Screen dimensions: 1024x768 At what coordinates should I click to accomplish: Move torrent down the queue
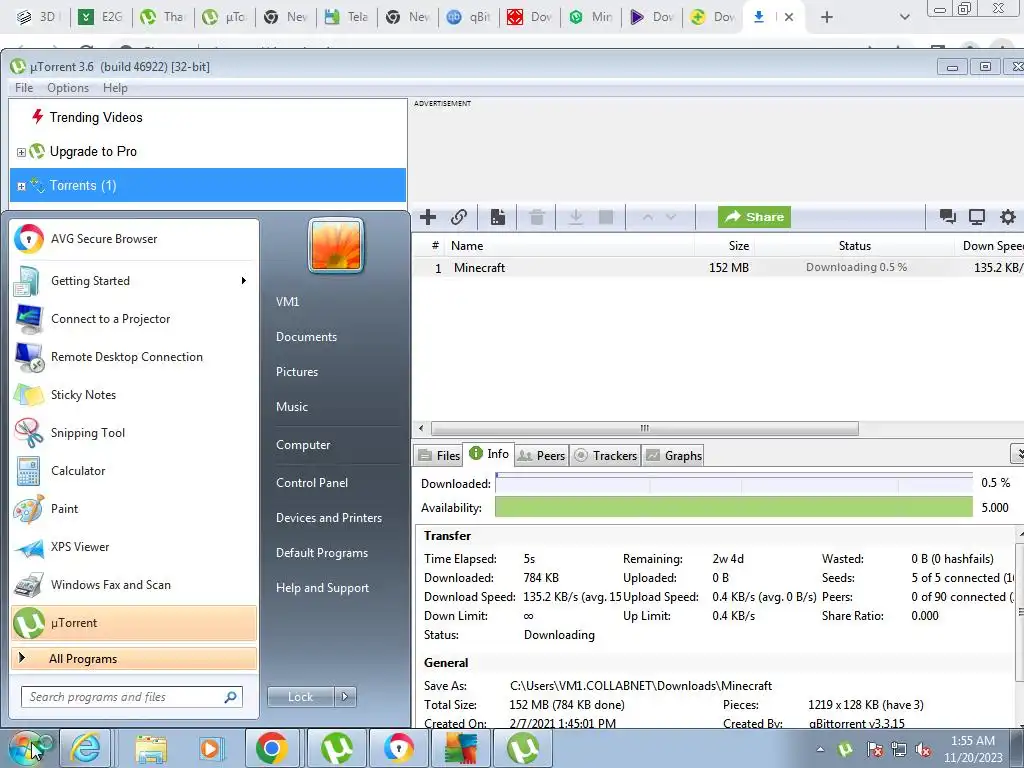[671, 217]
